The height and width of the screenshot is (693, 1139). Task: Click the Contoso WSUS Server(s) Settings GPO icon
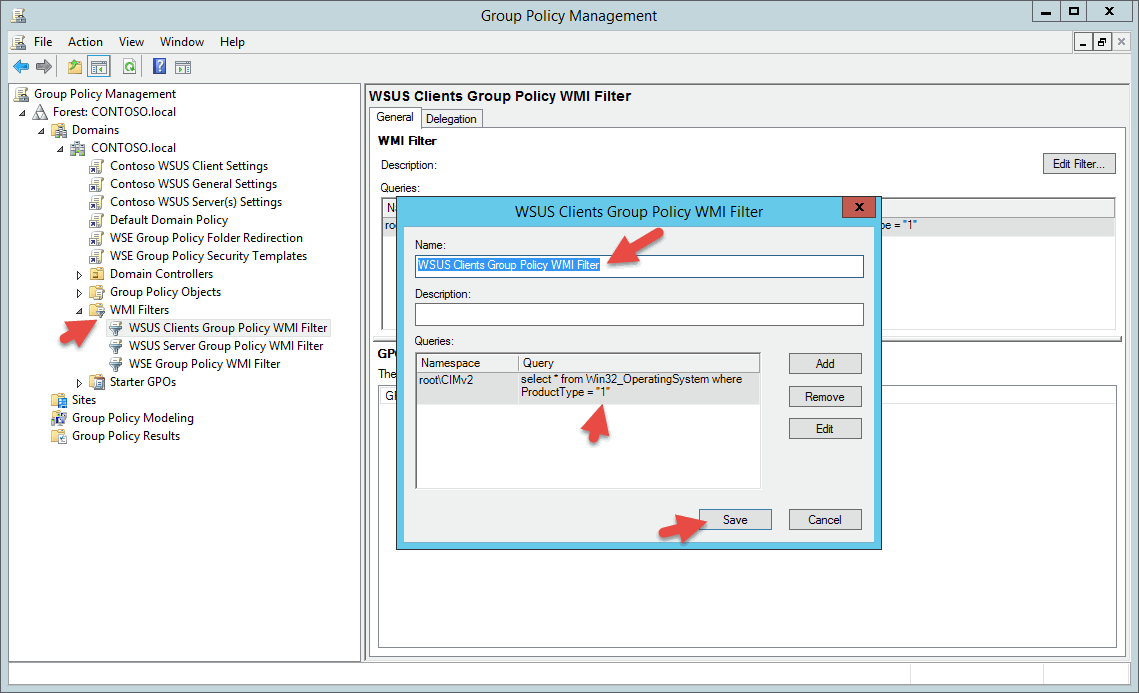97,202
